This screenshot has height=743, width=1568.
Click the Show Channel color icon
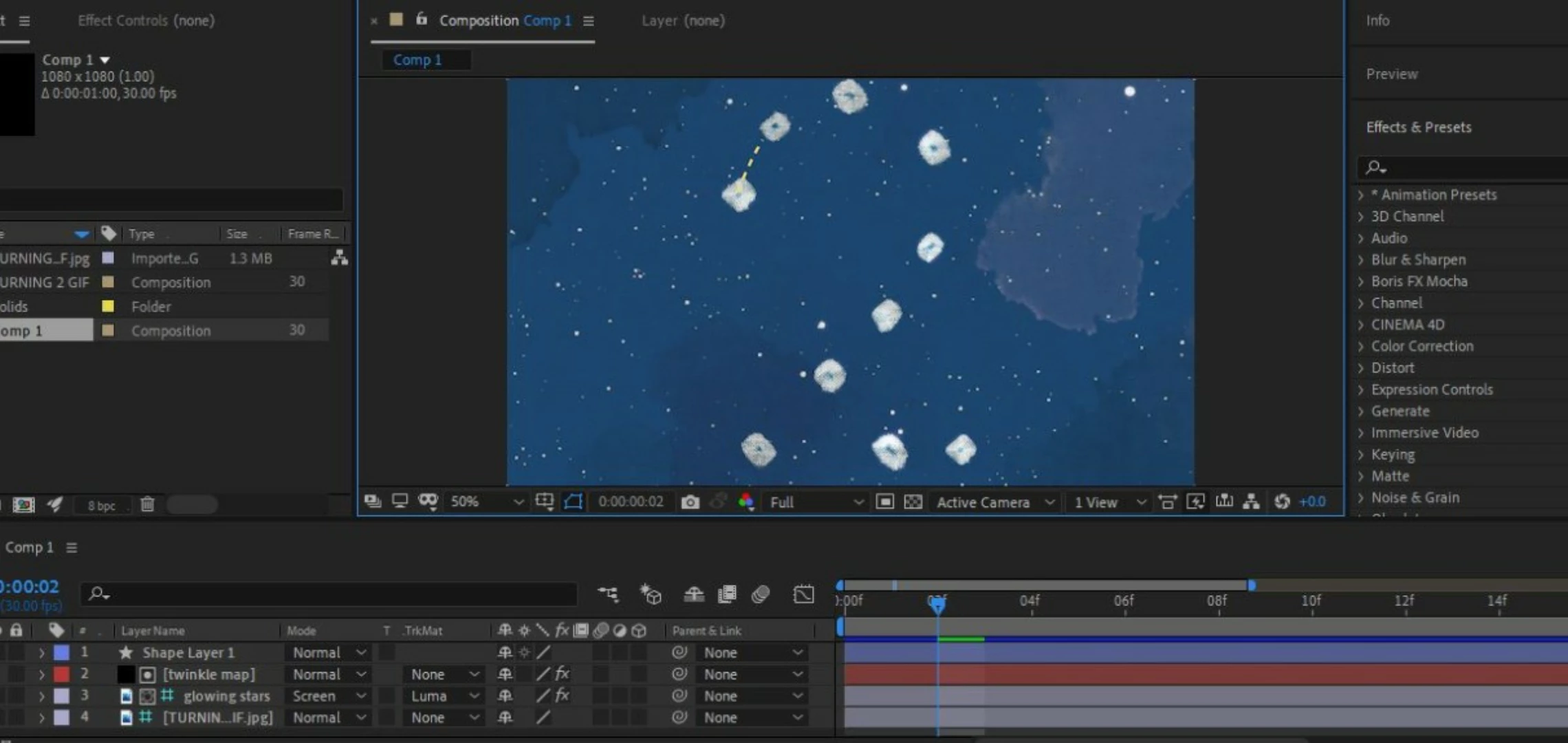click(746, 502)
